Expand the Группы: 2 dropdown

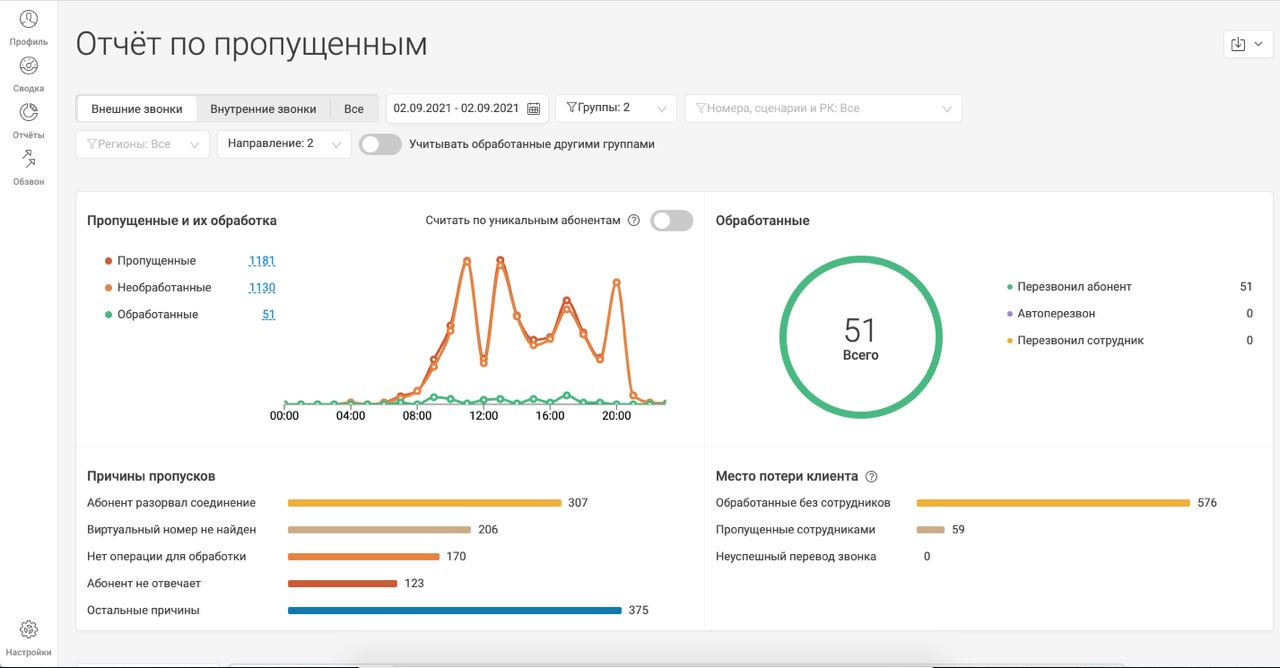[616, 108]
